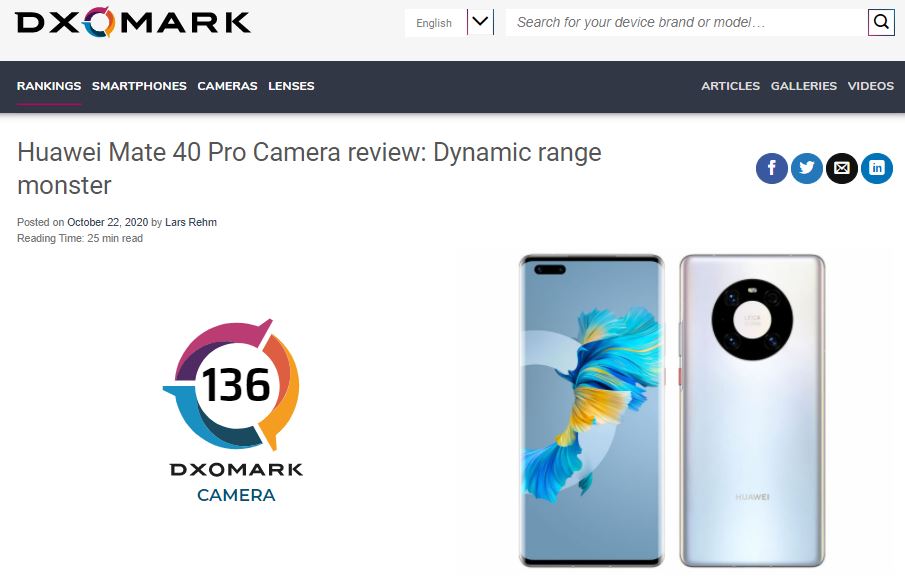The width and height of the screenshot is (905, 579).
Task: Open the Videos page
Action: [x=871, y=86]
